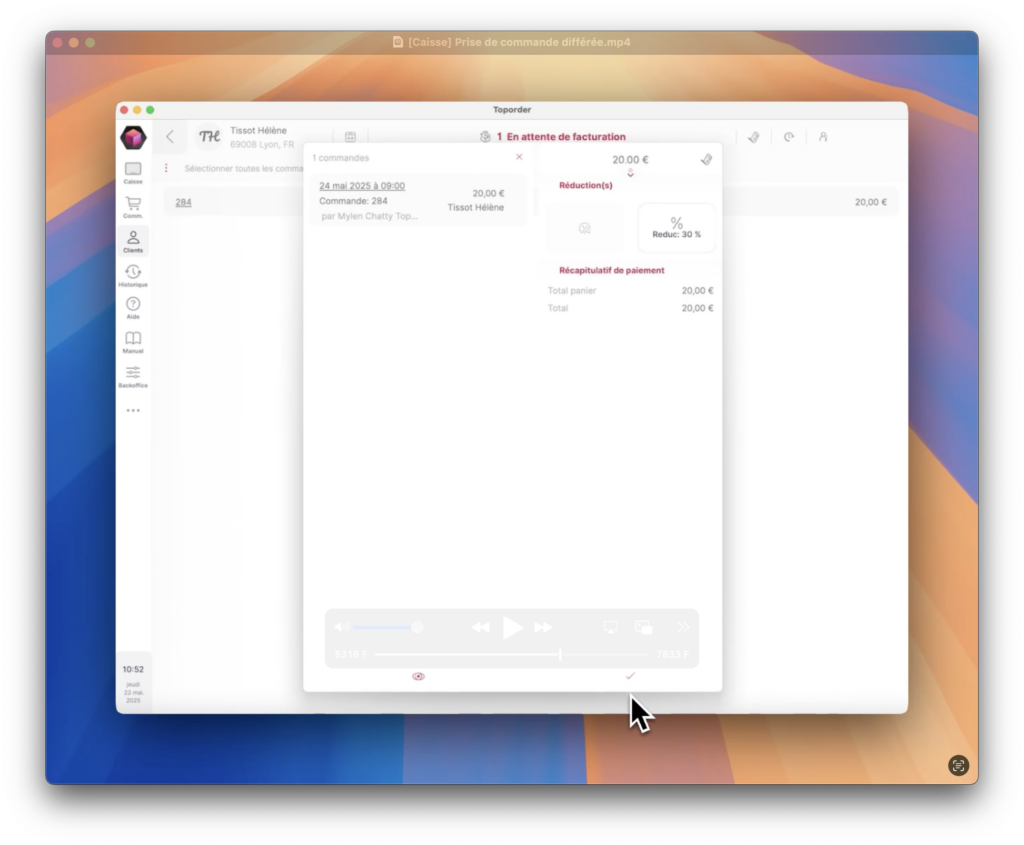Viewport: 1024px width, 845px height.
Task: Open the Aide help icon
Action: coord(133,308)
